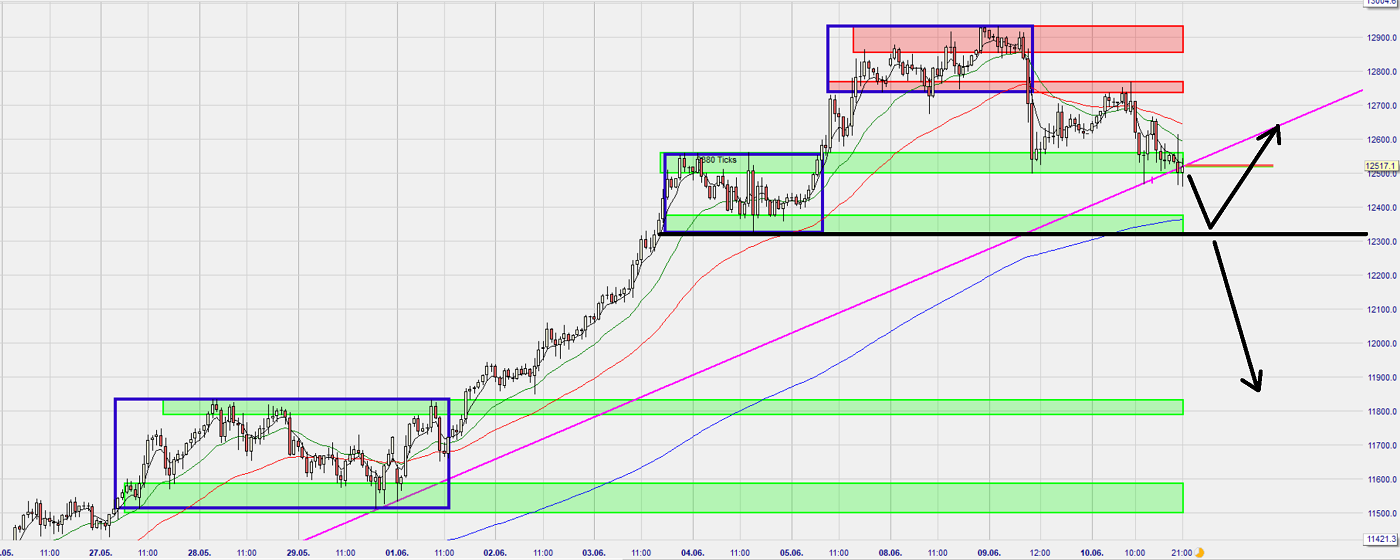Image resolution: width=1400 pixels, height=560 pixels.
Task: Select the 08.06. date on time axis
Action: (x=890, y=552)
